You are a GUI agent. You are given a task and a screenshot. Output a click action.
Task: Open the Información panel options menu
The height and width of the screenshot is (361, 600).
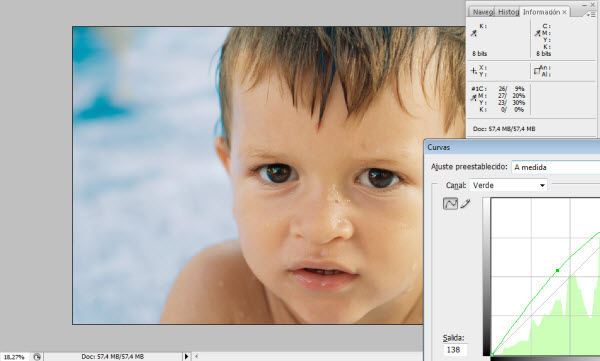click(x=591, y=15)
